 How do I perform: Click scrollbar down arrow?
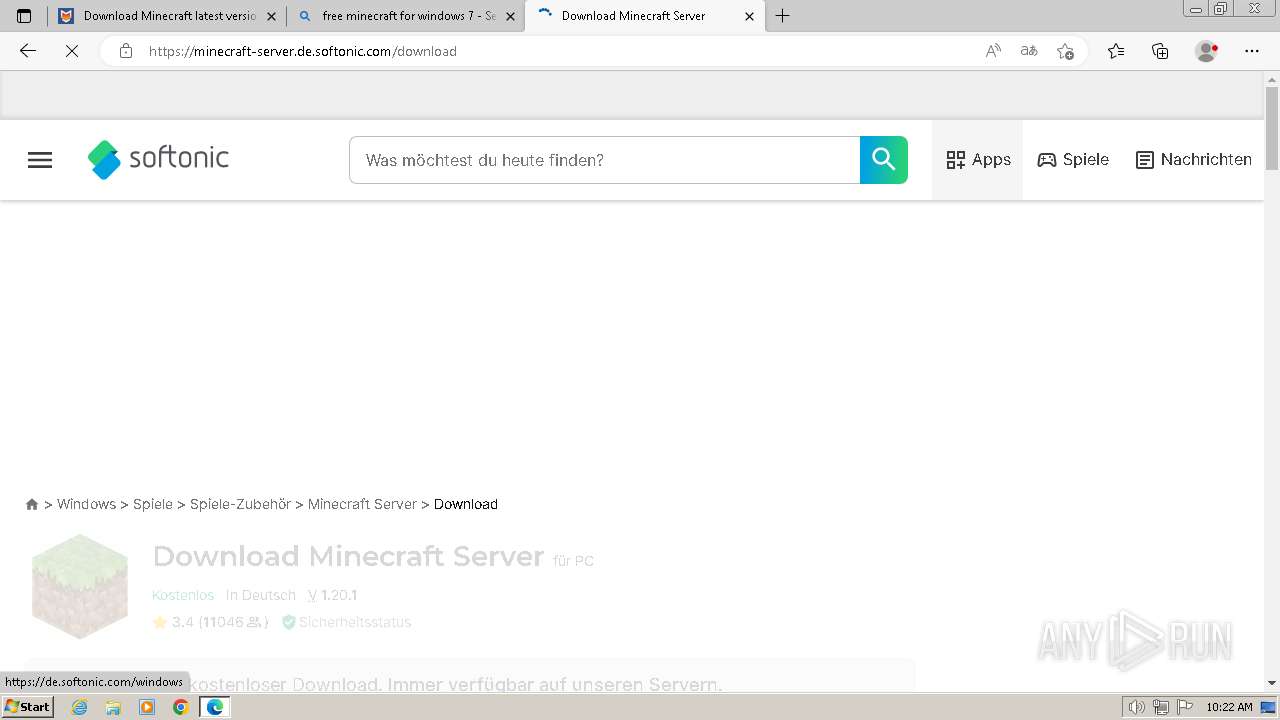1272,683
